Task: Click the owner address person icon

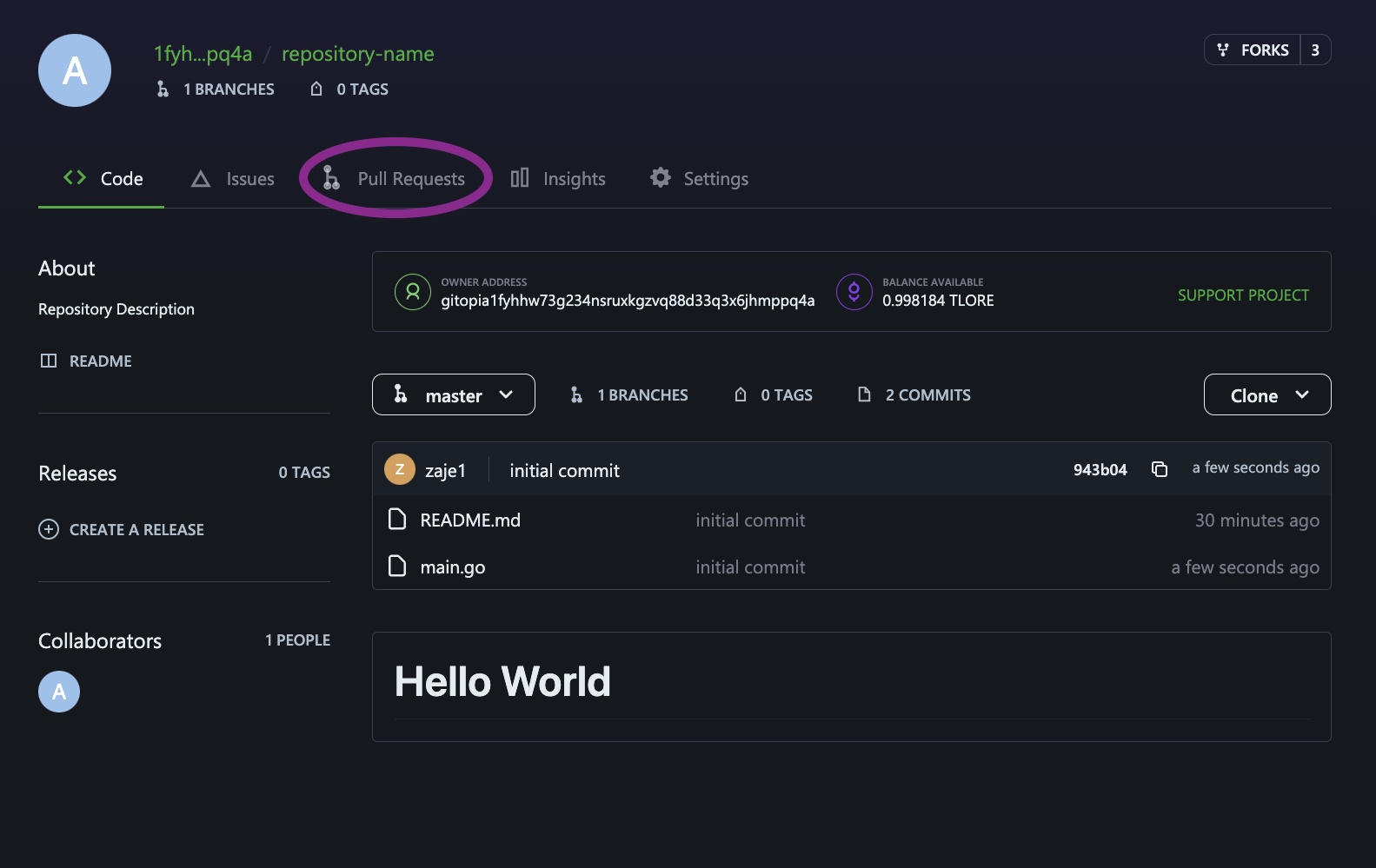Action: [413, 292]
